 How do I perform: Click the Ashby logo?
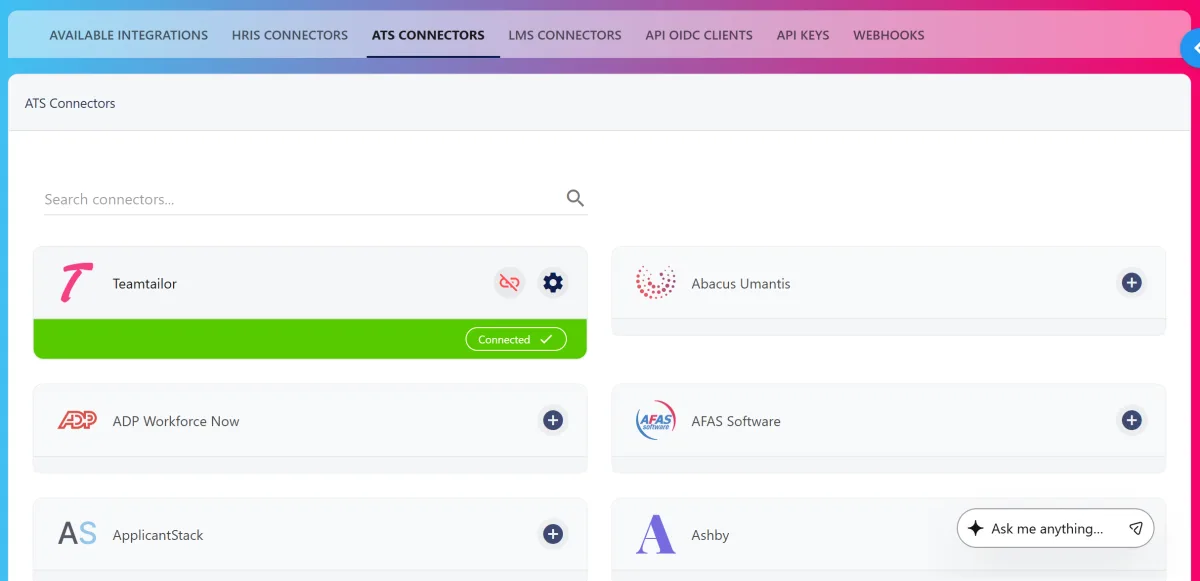(656, 534)
